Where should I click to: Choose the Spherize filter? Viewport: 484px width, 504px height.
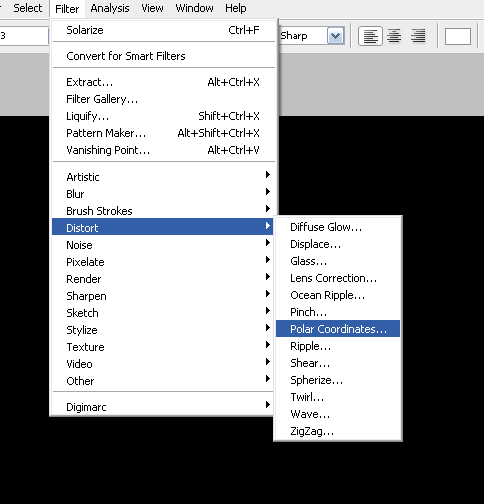tap(338, 380)
